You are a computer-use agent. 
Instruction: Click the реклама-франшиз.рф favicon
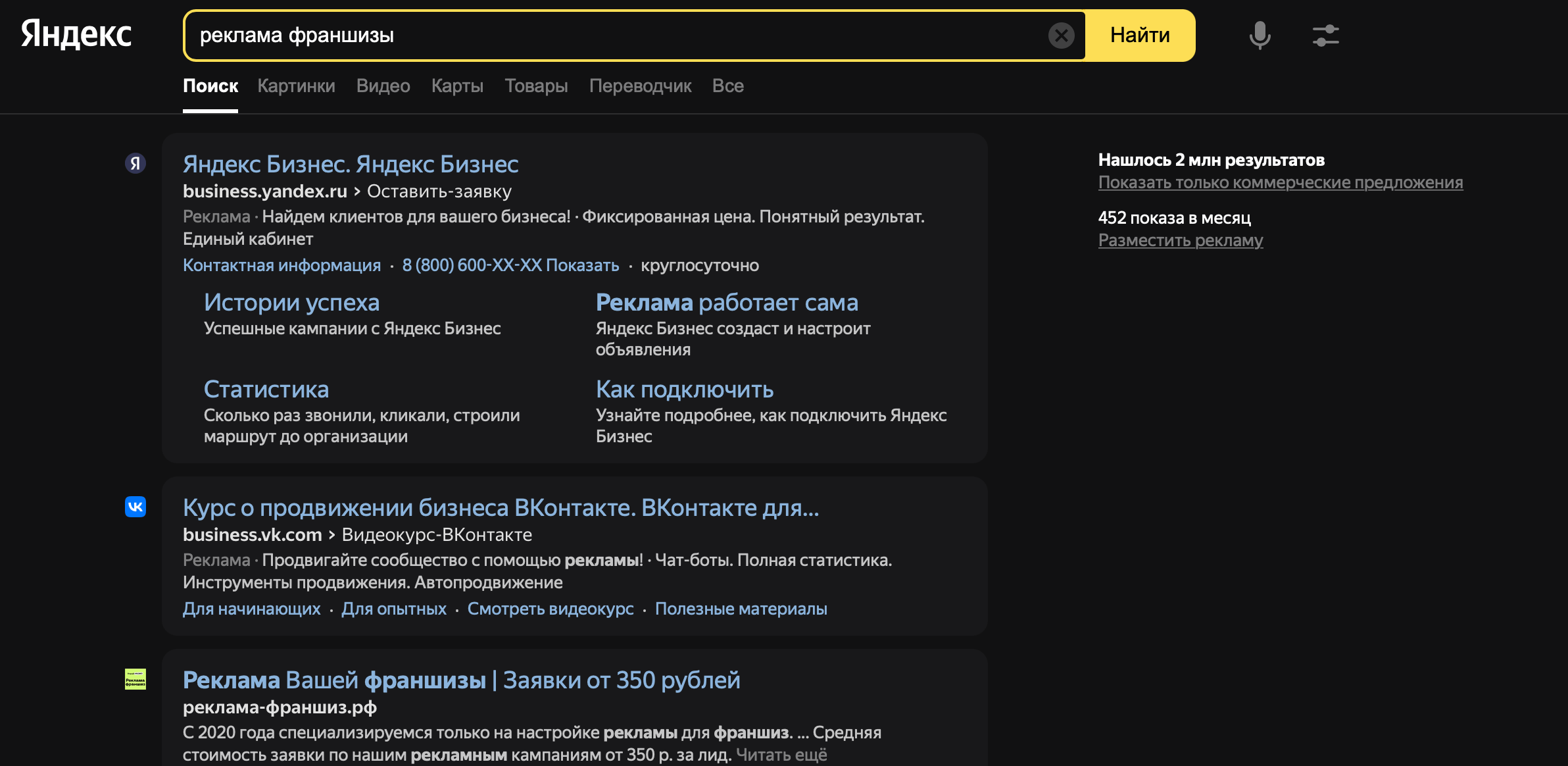(135, 679)
